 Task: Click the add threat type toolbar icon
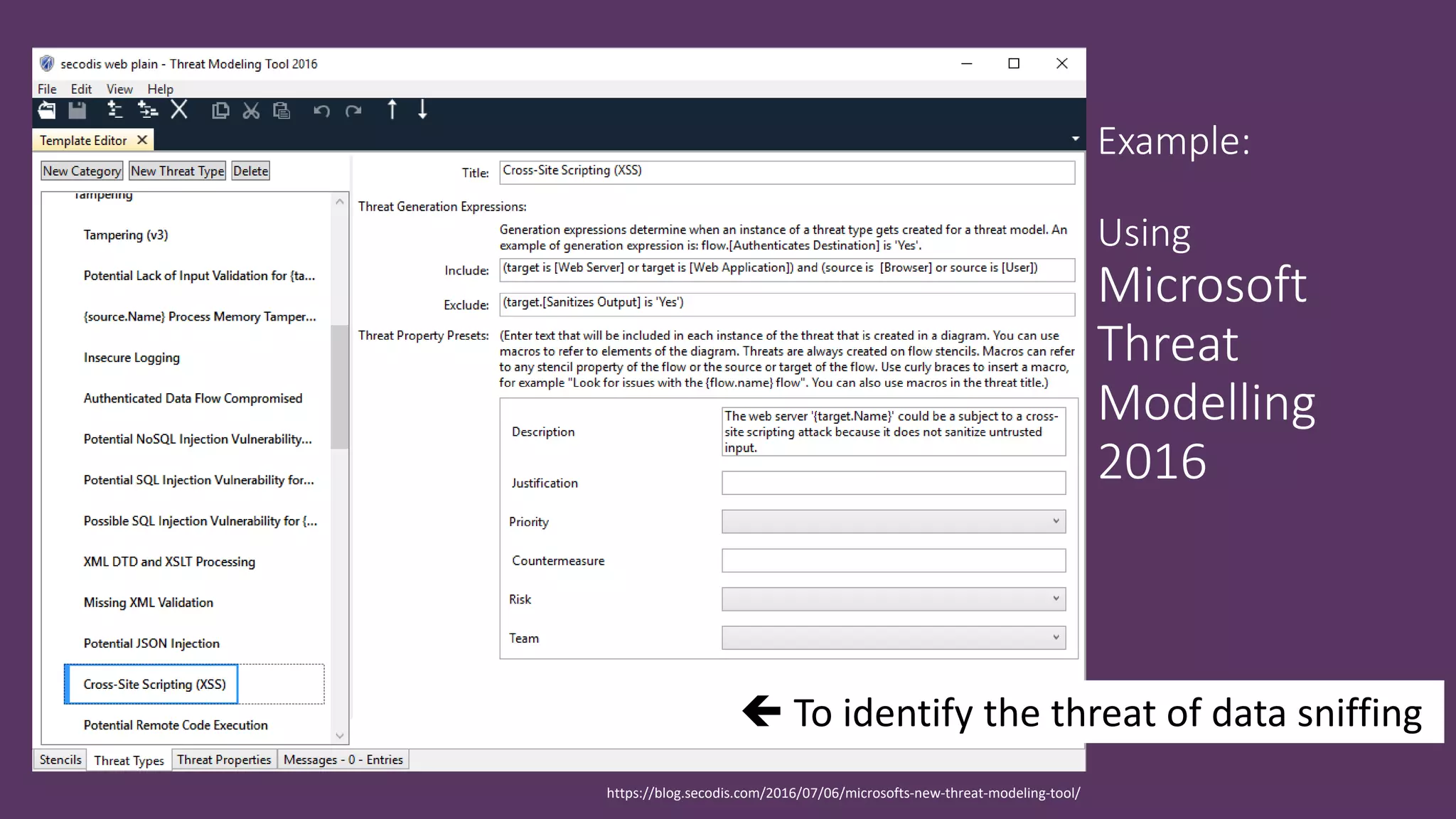[147, 110]
